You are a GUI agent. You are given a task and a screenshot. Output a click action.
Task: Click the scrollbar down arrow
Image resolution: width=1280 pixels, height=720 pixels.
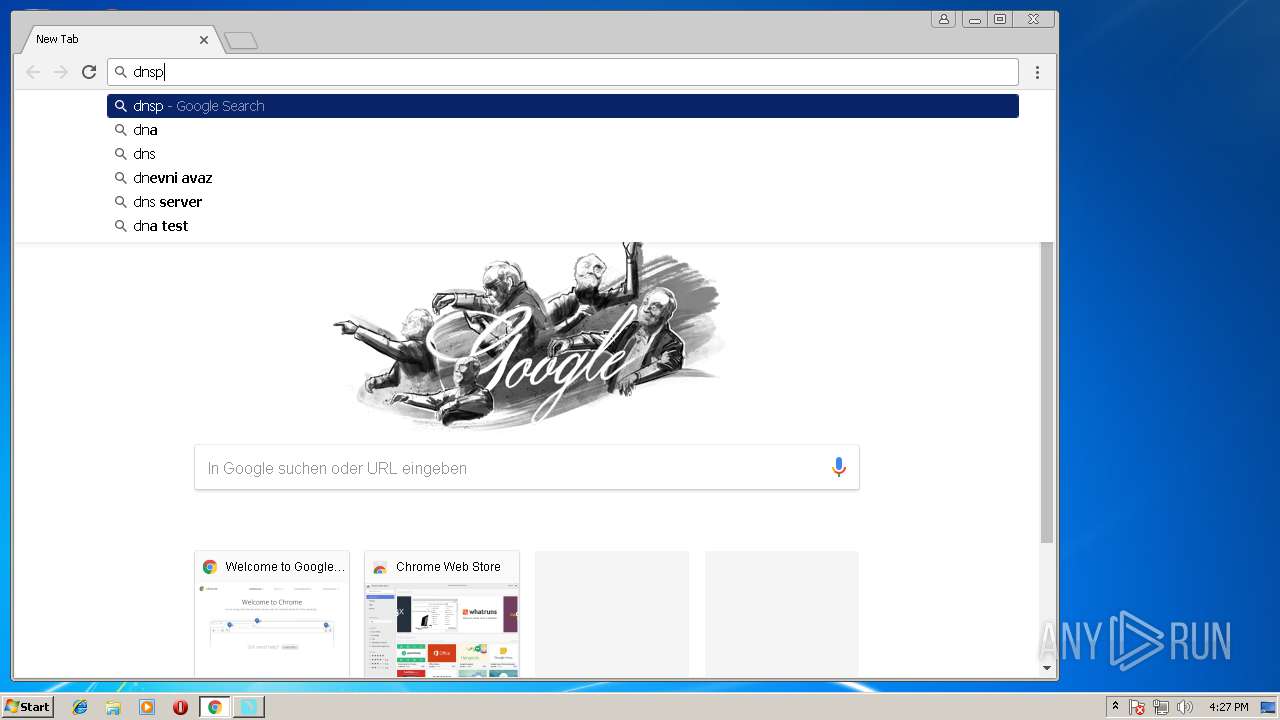click(x=1047, y=668)
